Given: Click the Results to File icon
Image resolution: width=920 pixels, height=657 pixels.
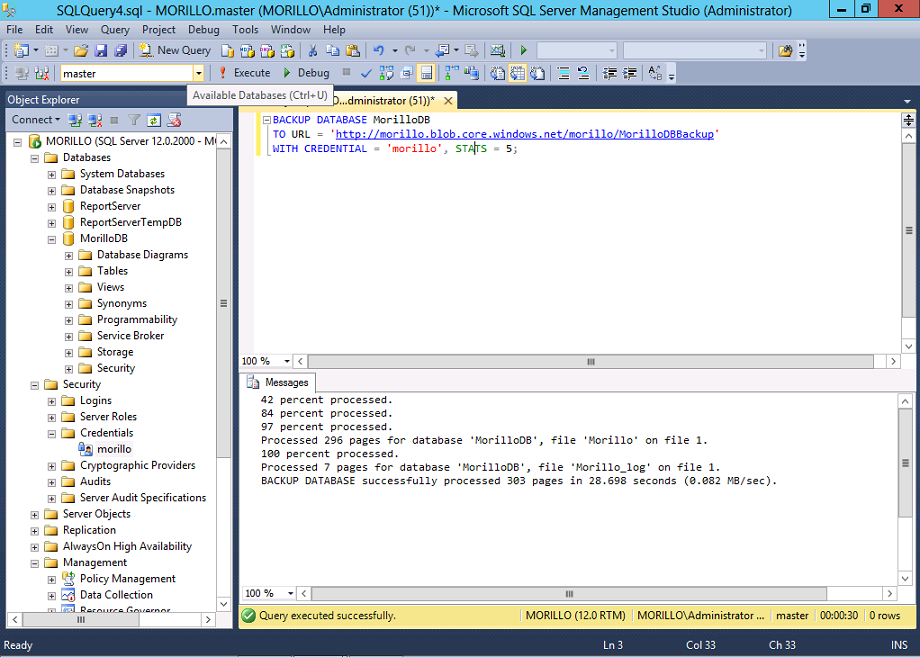Looking at the screenshot, I should click(x=537, y=73).
